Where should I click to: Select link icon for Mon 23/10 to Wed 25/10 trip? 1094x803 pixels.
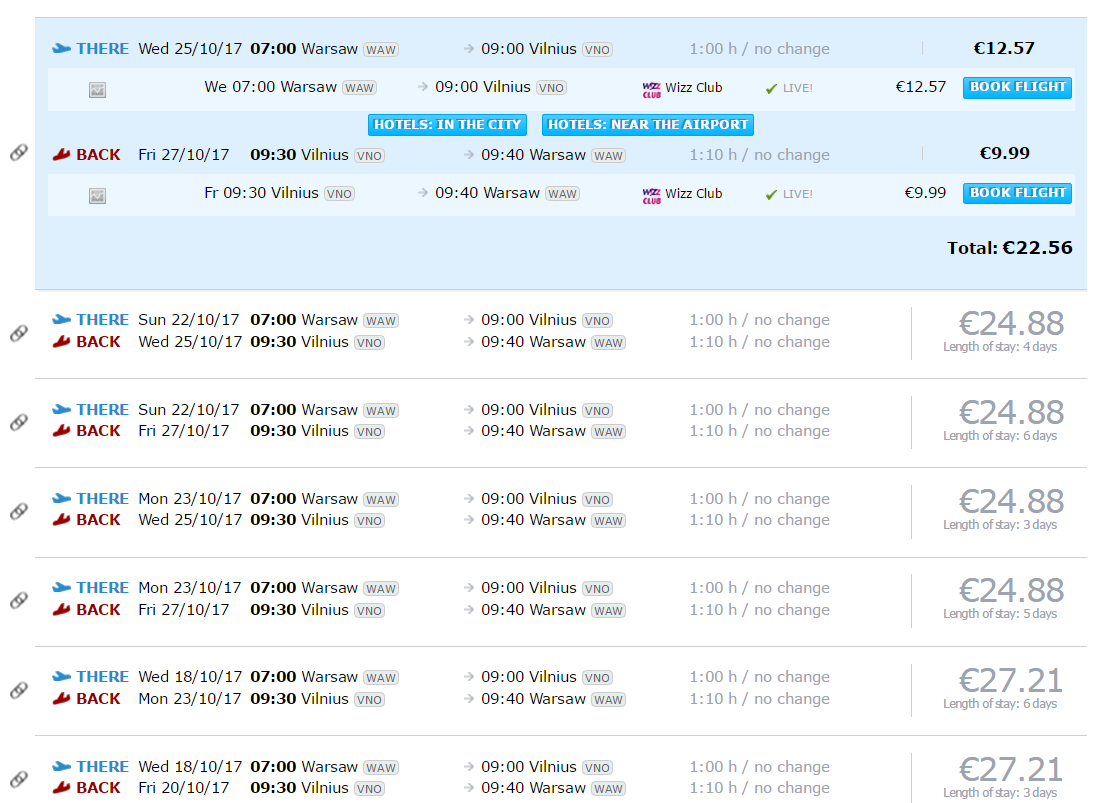[x=19, y=511]
